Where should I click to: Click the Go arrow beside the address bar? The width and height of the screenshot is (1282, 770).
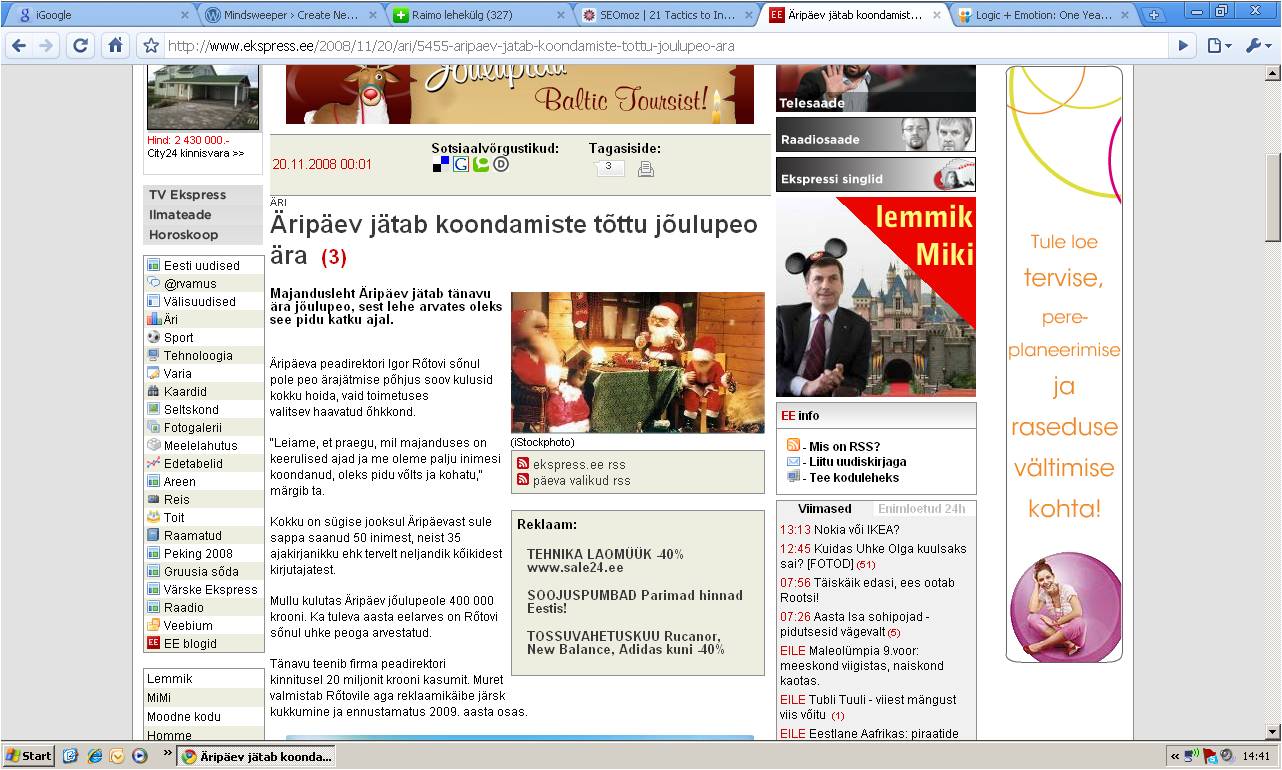click(1183, 45)
